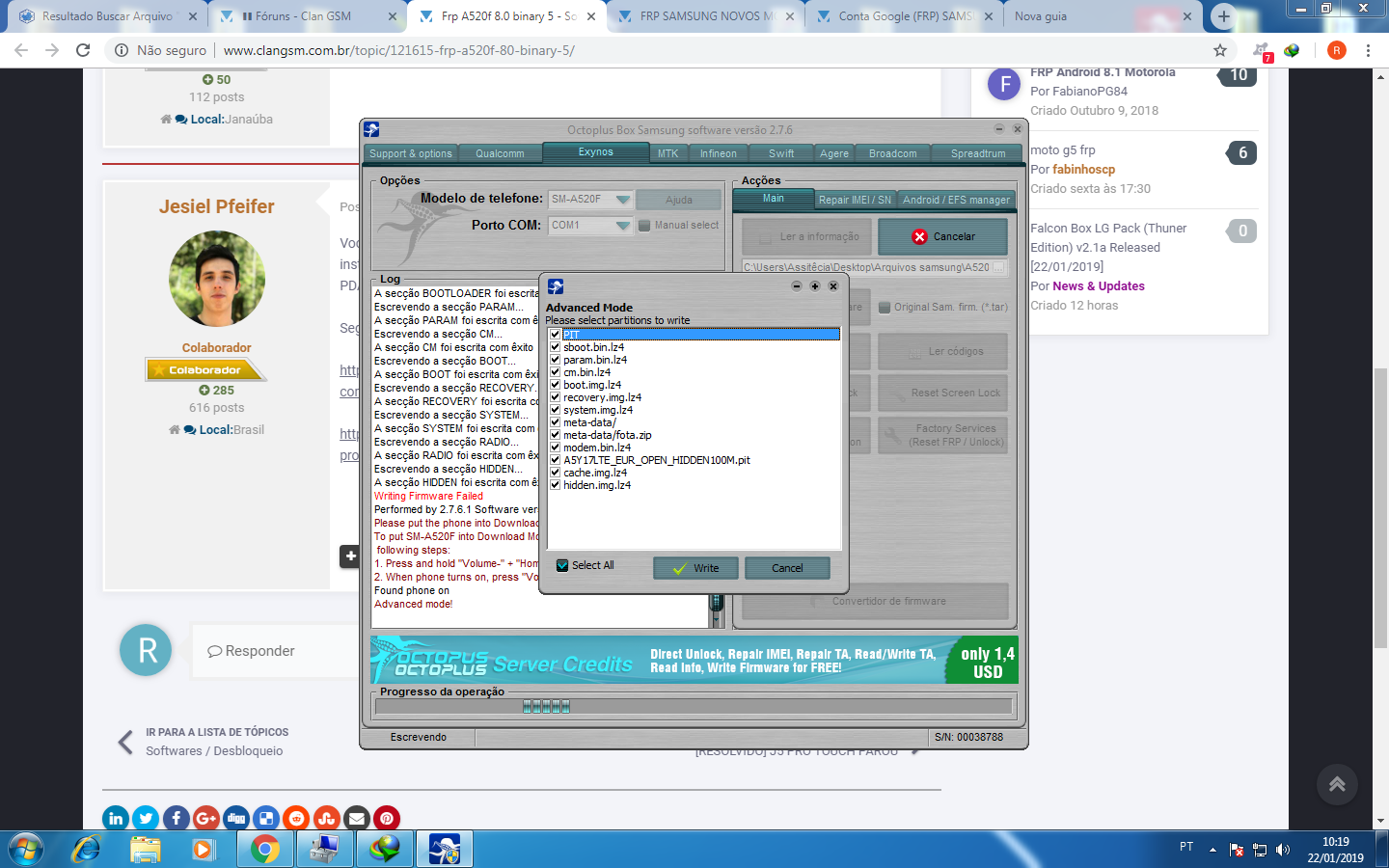
Task: Share topic on Pinterest icon
Action: click(x=387, y=819)
